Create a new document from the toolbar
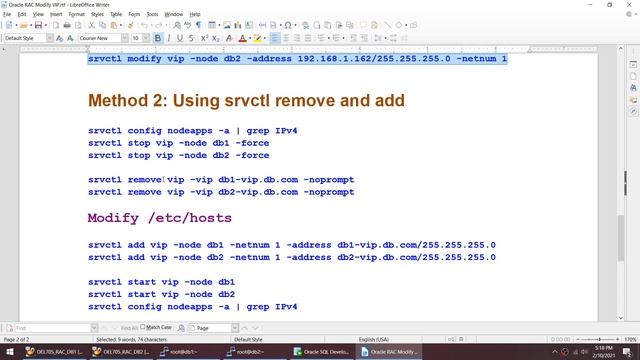This screenshot has width=640, height=360. coord(9,25)
